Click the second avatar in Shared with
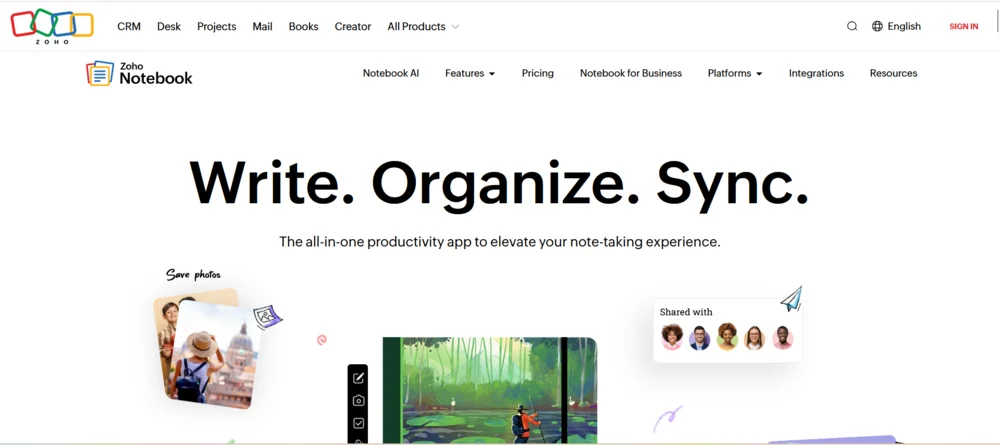 click(x=700, y=337)
